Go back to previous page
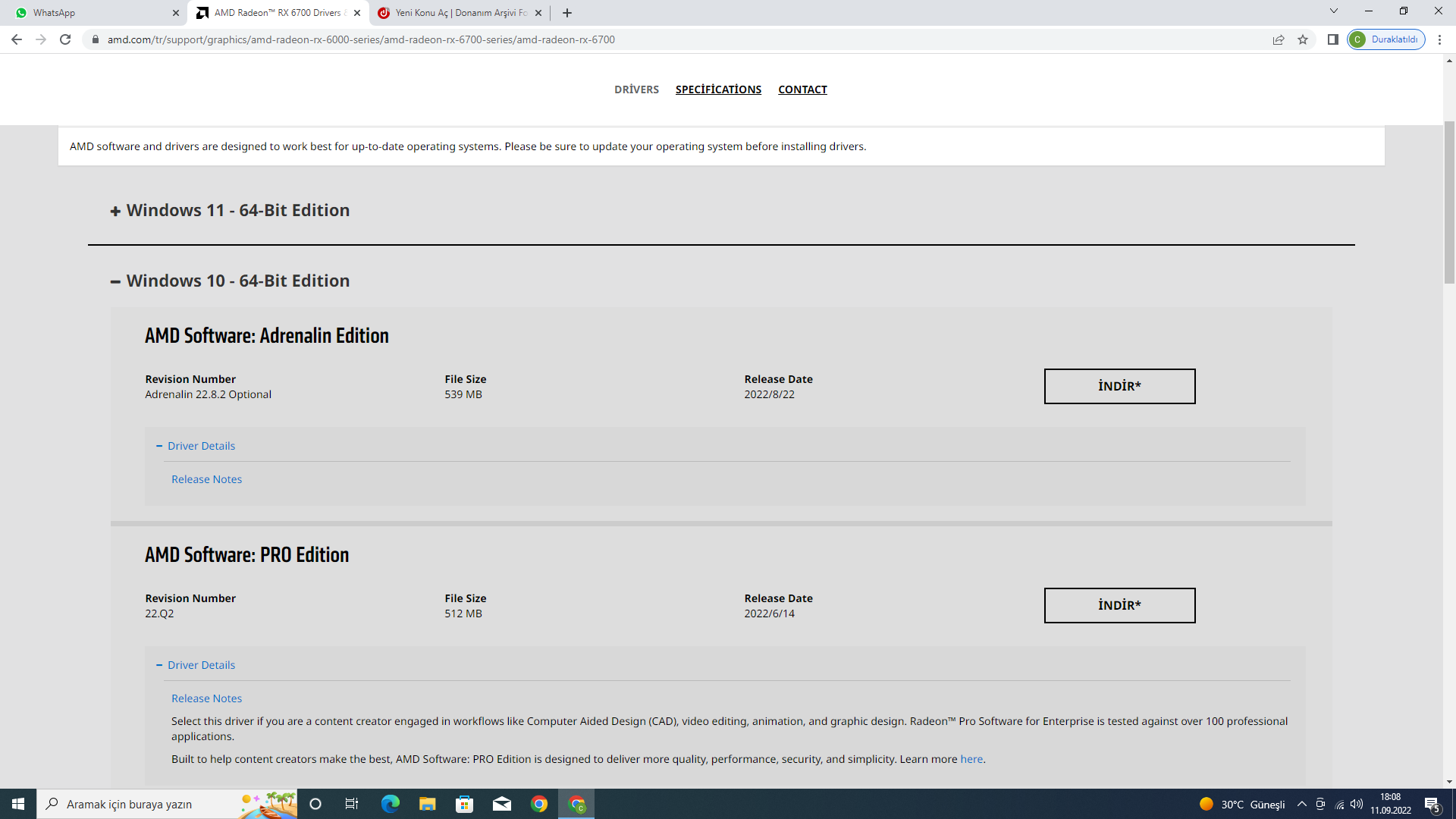This screenshot has width=1456, height=819. tap(17, 39)
